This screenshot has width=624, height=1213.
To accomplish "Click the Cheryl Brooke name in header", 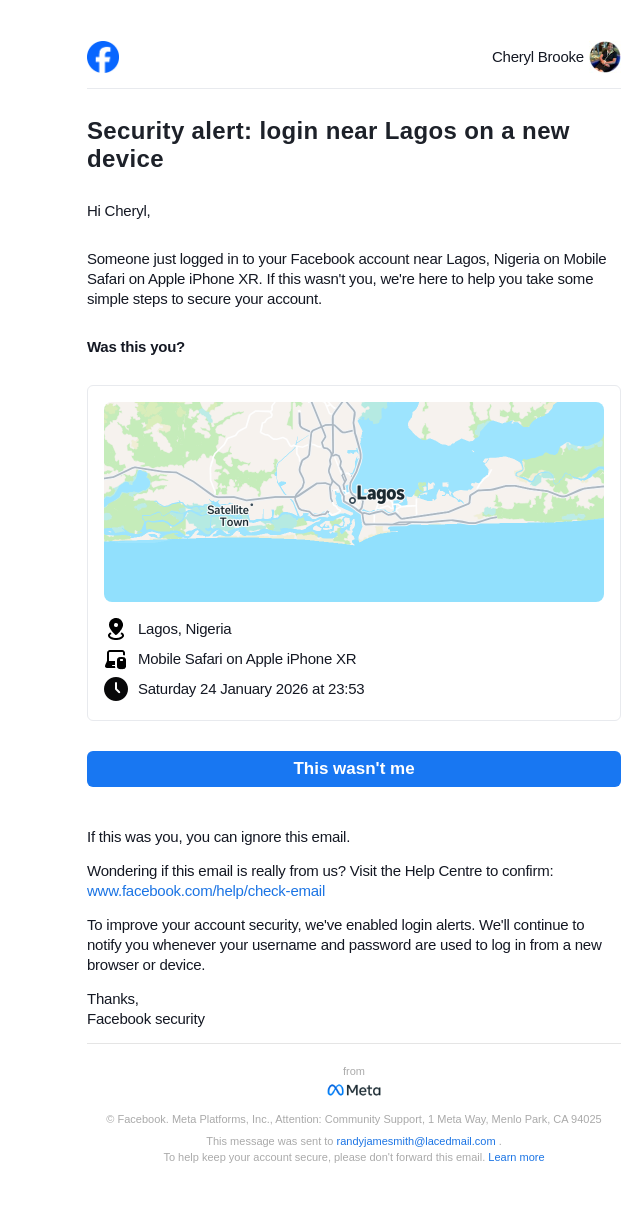I will point(537,57).
